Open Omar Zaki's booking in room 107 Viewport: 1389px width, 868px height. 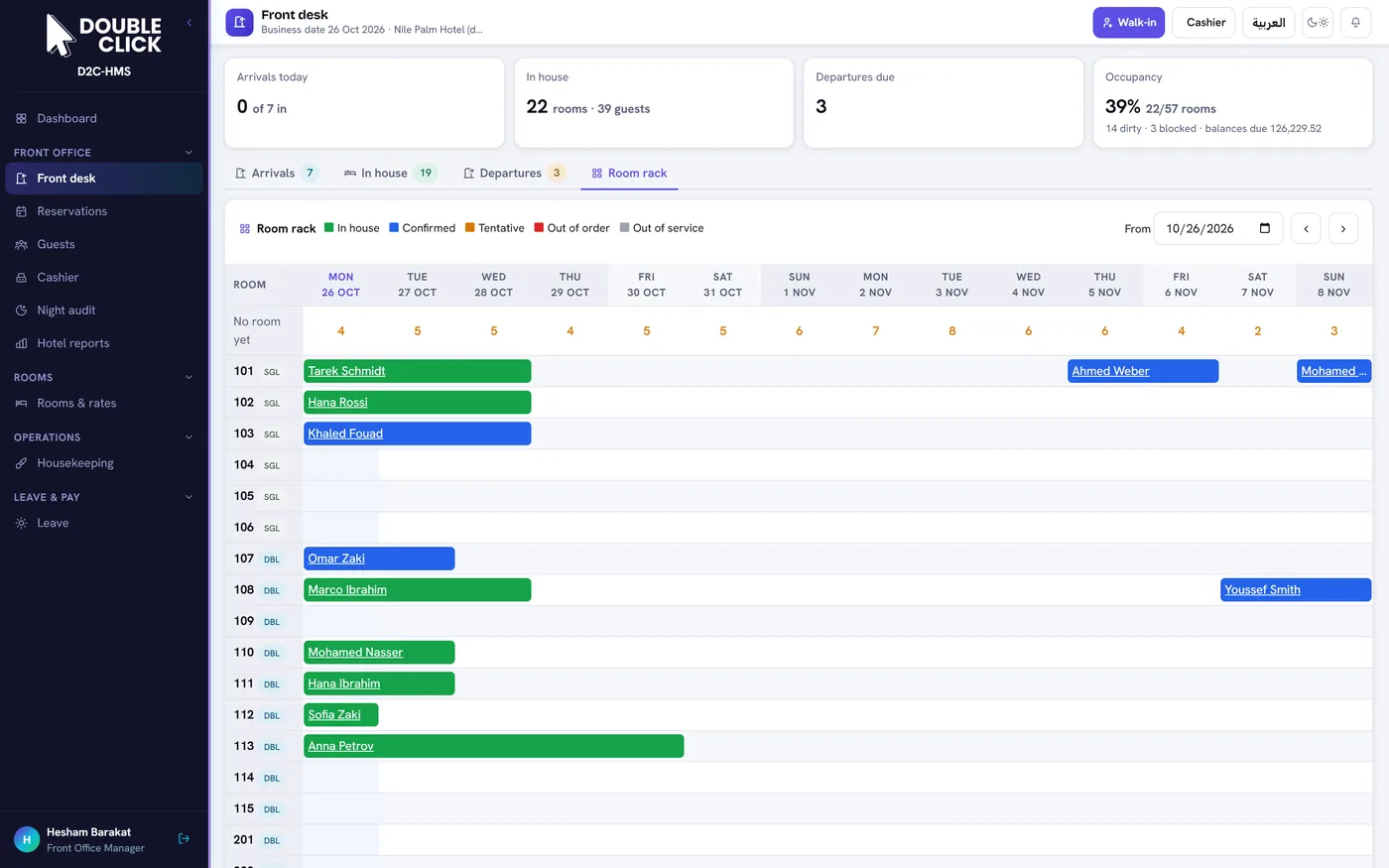coord(379,558)
